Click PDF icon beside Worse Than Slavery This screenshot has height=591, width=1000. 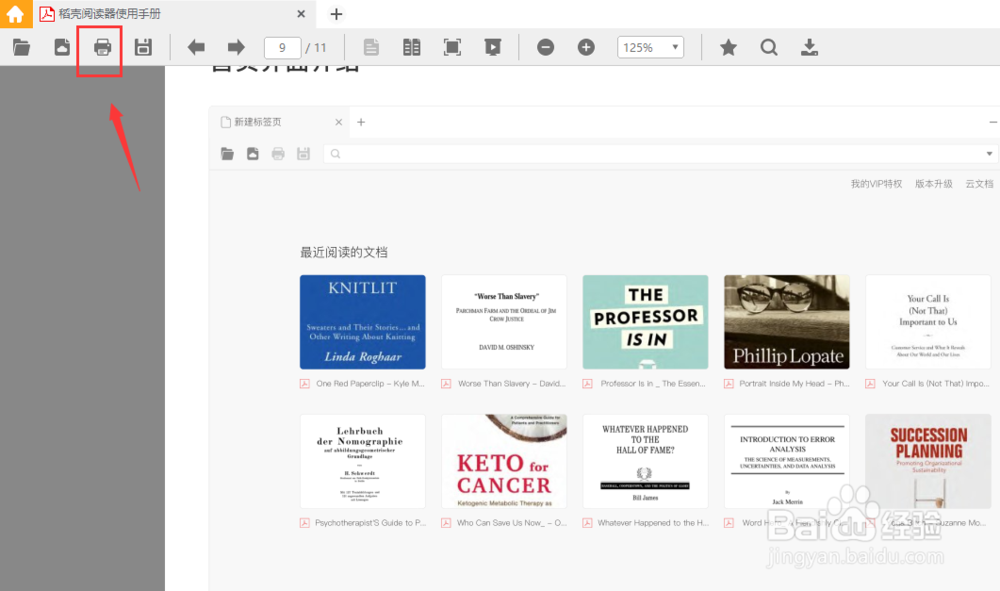click(x=446, y=384)
